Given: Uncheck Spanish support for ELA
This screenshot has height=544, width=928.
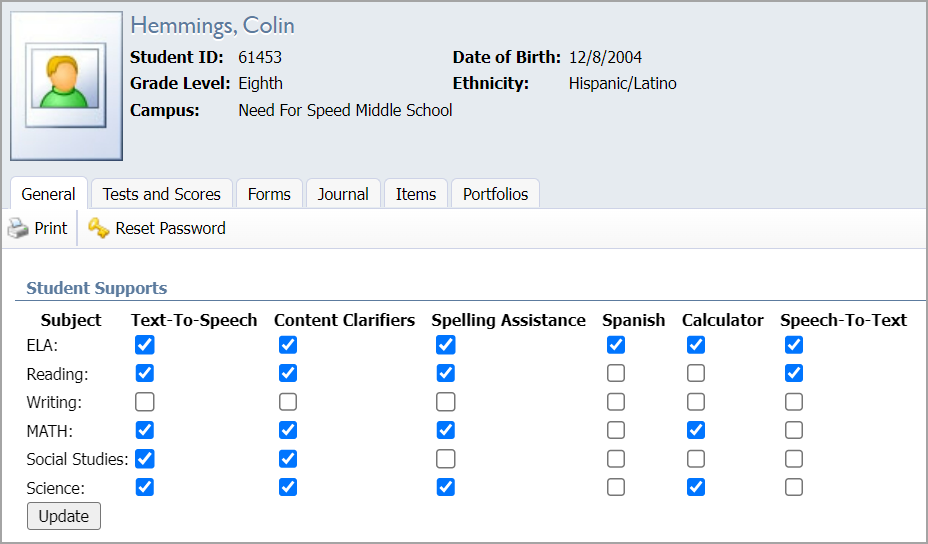Looking at the screenshot, I should (x=616, y=345).
